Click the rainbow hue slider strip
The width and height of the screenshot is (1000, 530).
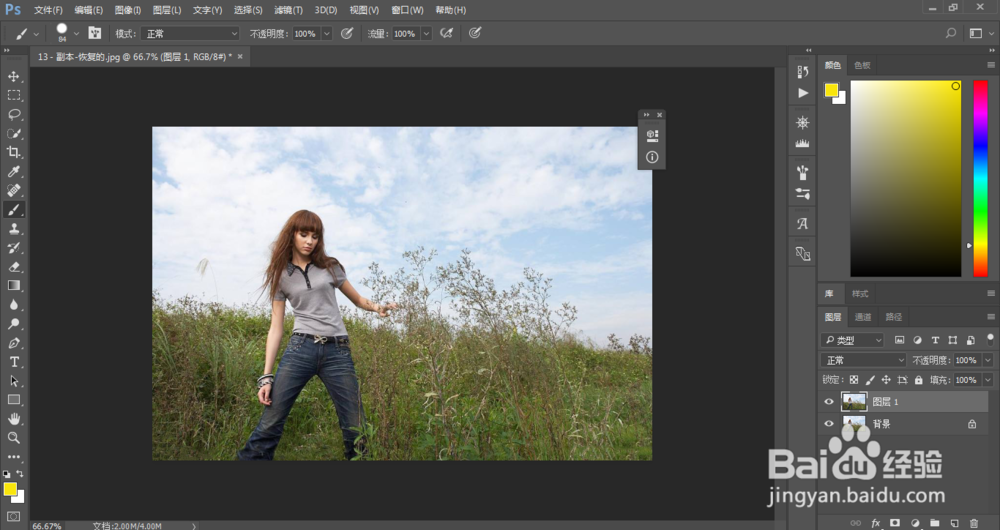click(x=980, y=179)
